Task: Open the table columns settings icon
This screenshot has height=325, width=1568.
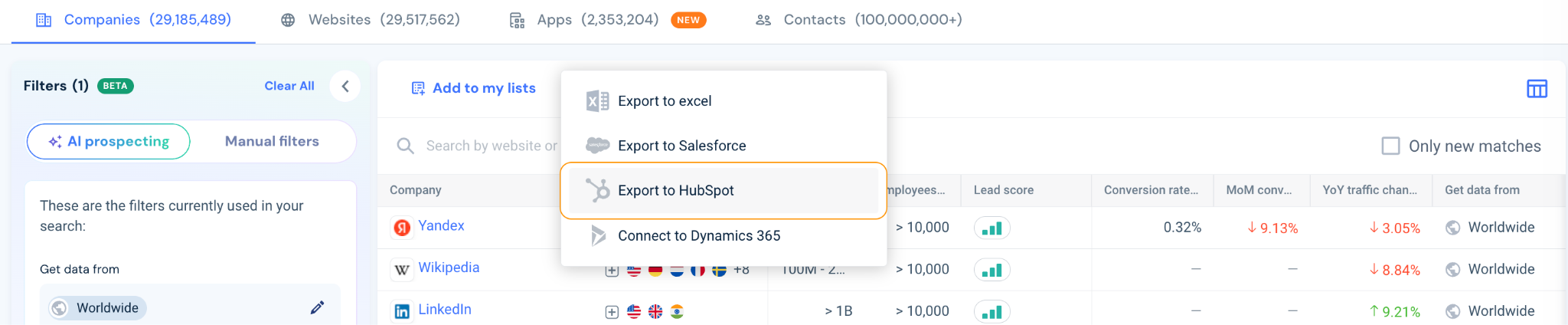Action: [1537, 89]
